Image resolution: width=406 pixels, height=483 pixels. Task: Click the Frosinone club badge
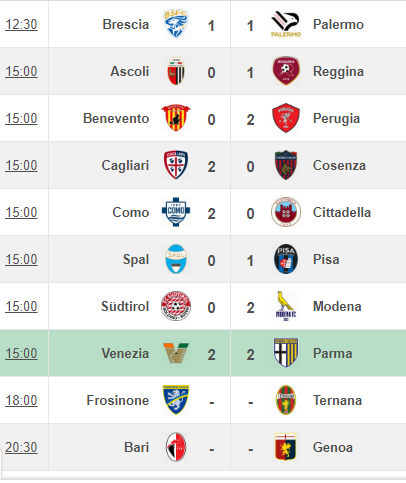tap(176, 400)
